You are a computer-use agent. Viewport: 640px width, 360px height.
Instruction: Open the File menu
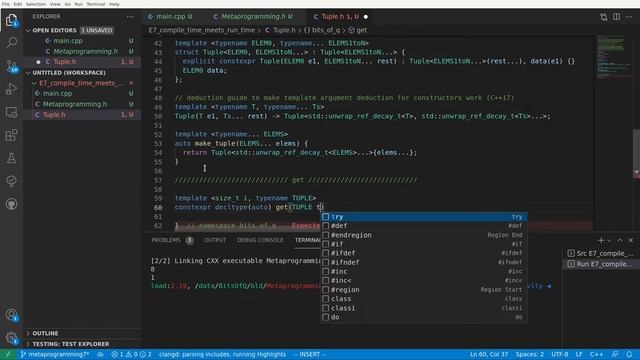[6, 4]
